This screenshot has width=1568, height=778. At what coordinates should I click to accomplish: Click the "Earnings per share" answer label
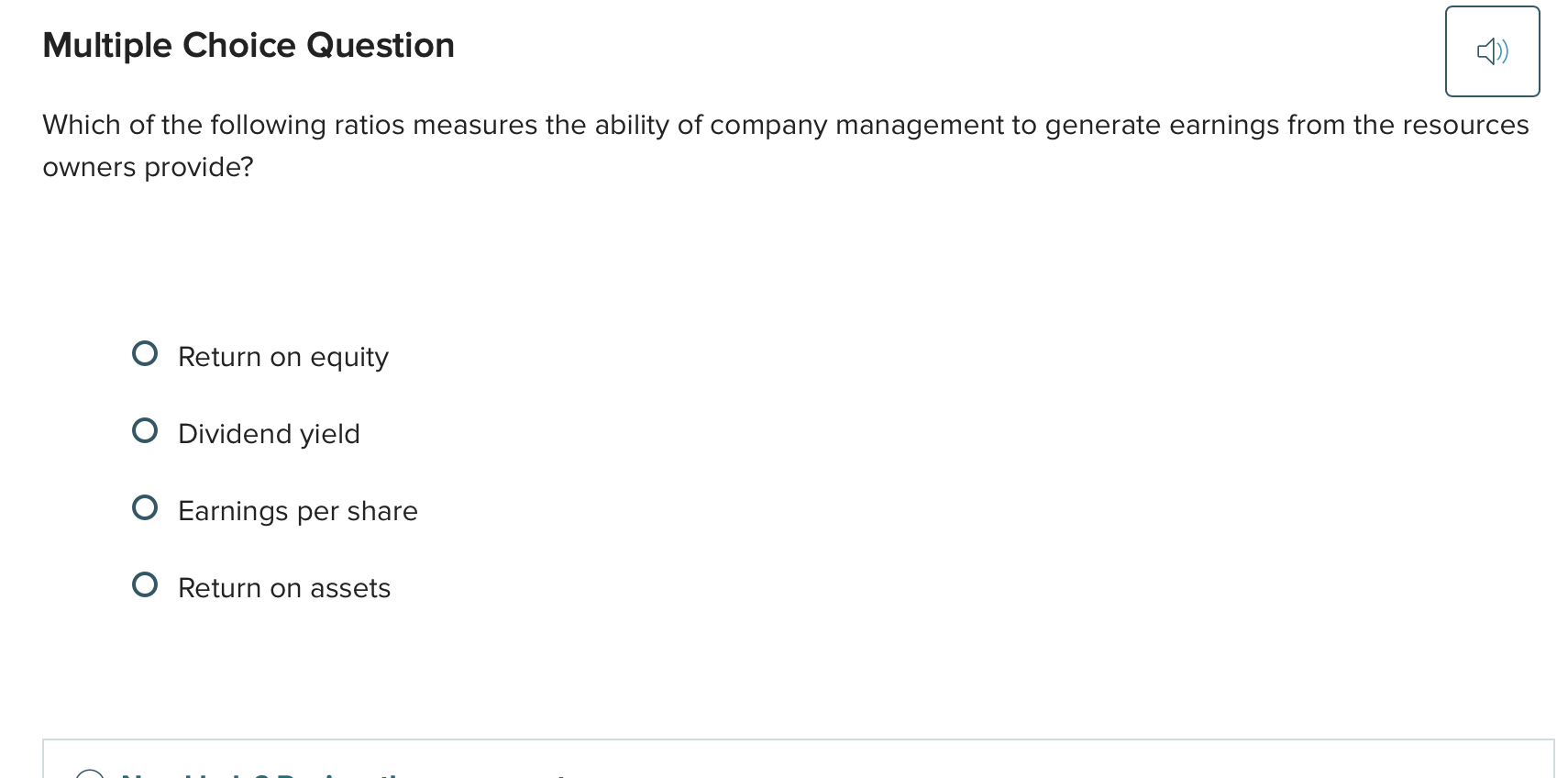pos(297,511)
